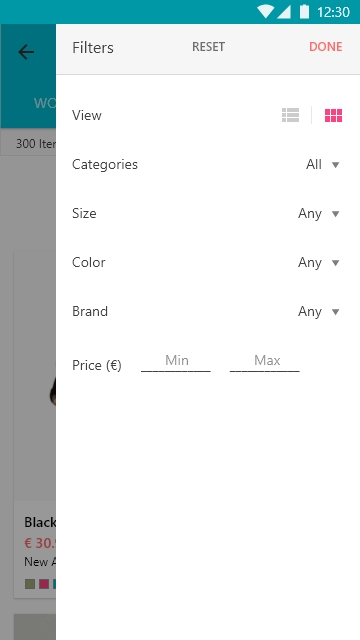
Task: Tap the back arrow icon
Action: pyautogui.click(x=26, y=52)
